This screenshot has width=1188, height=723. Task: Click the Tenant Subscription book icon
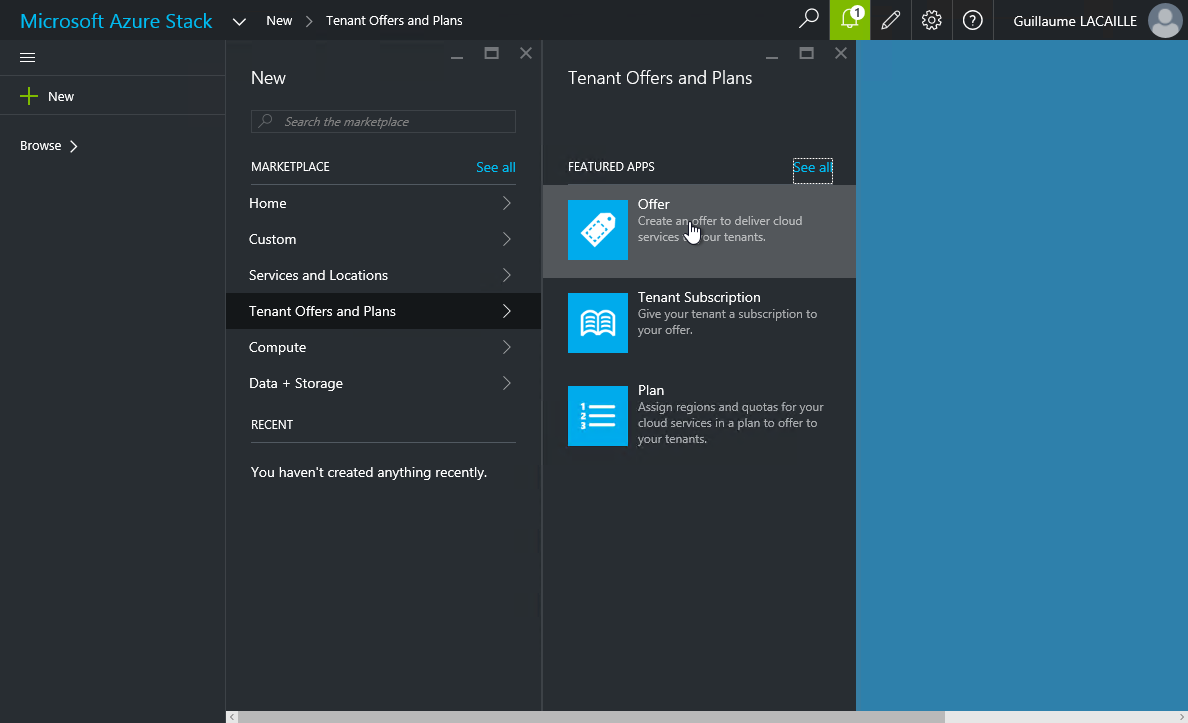(598, 323)
